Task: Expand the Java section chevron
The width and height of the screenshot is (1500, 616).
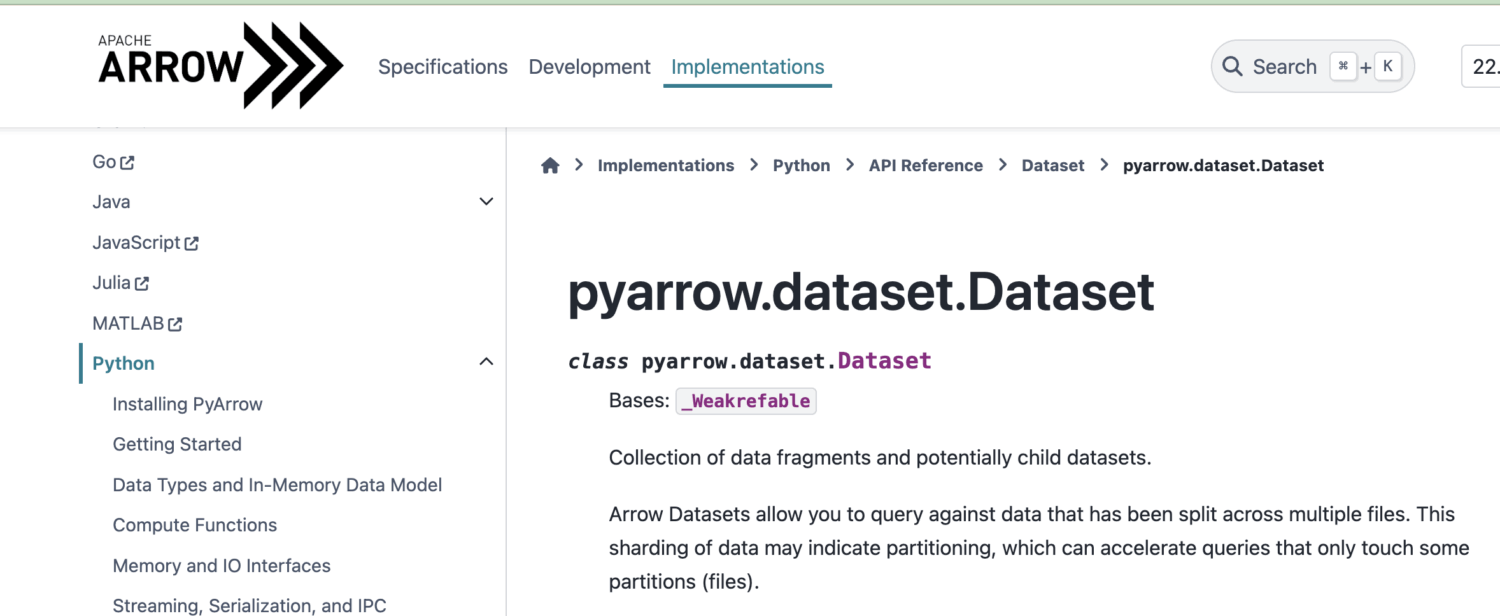Action: [486, 202]
